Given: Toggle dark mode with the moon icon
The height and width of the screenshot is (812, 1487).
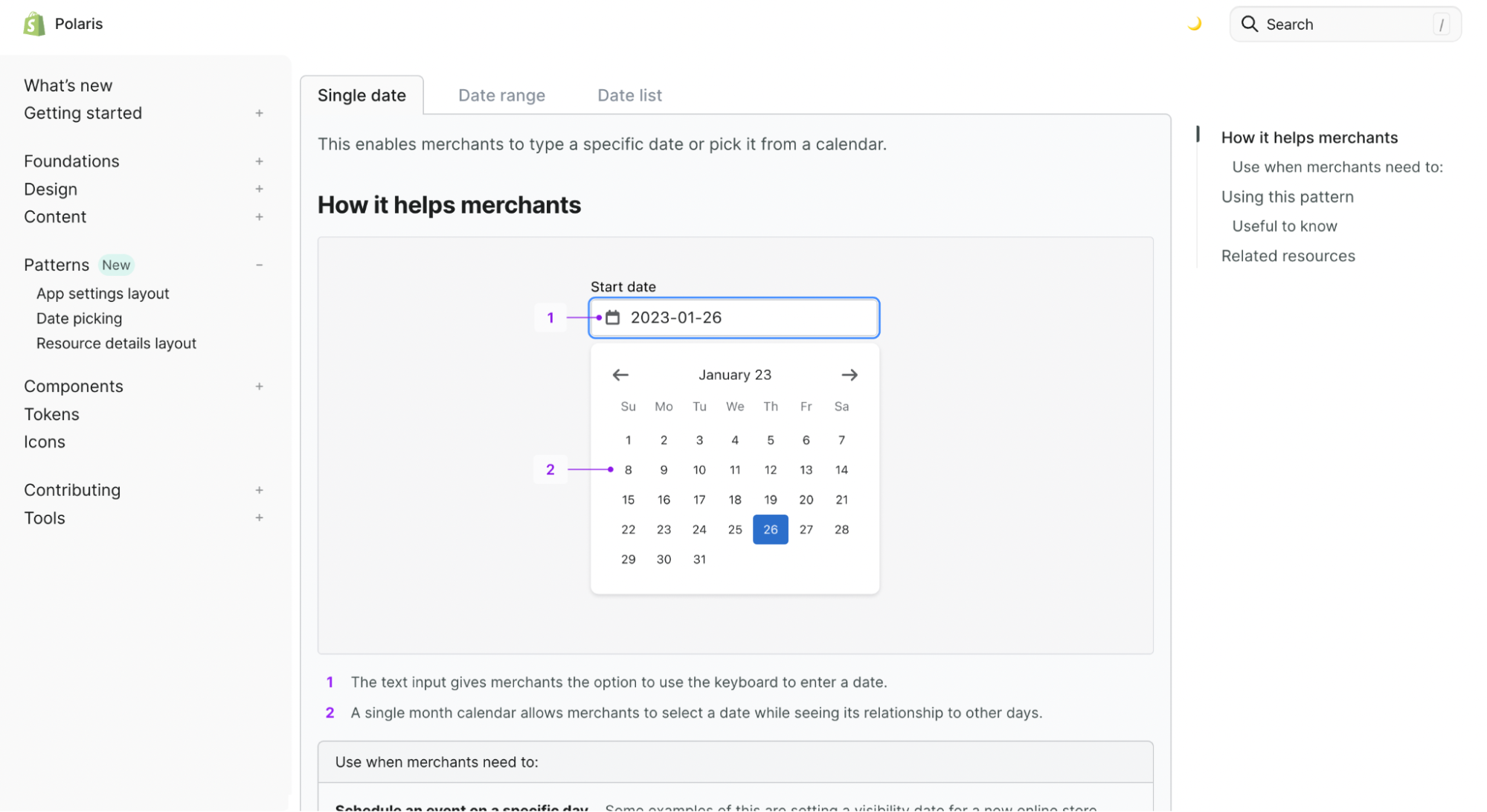Looking at the screenshot, I should point(1195,23).
